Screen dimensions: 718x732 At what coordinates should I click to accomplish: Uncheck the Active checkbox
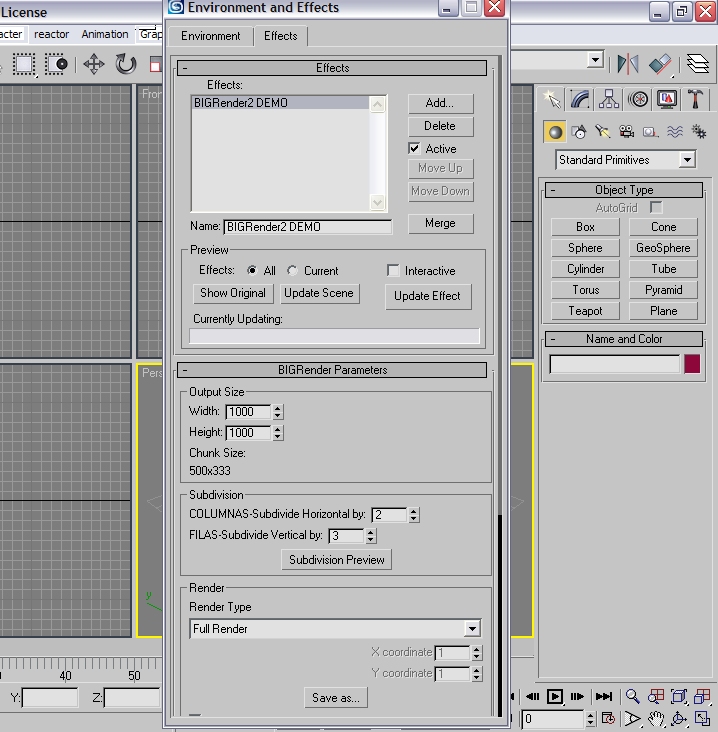[414, 148]
